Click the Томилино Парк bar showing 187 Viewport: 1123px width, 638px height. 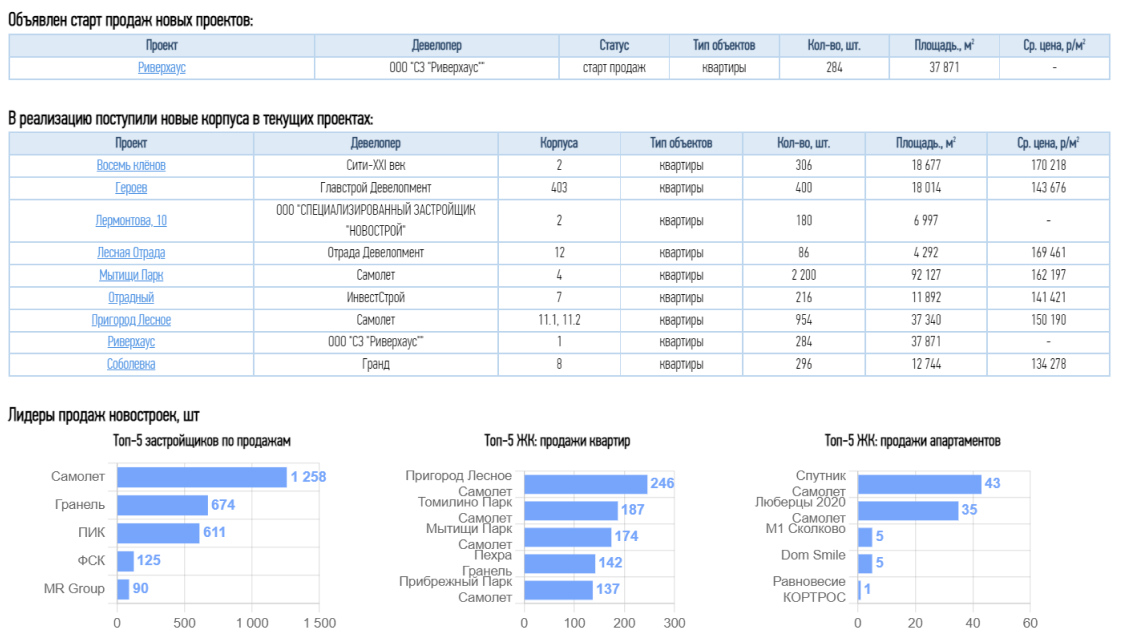pos(570,511)
